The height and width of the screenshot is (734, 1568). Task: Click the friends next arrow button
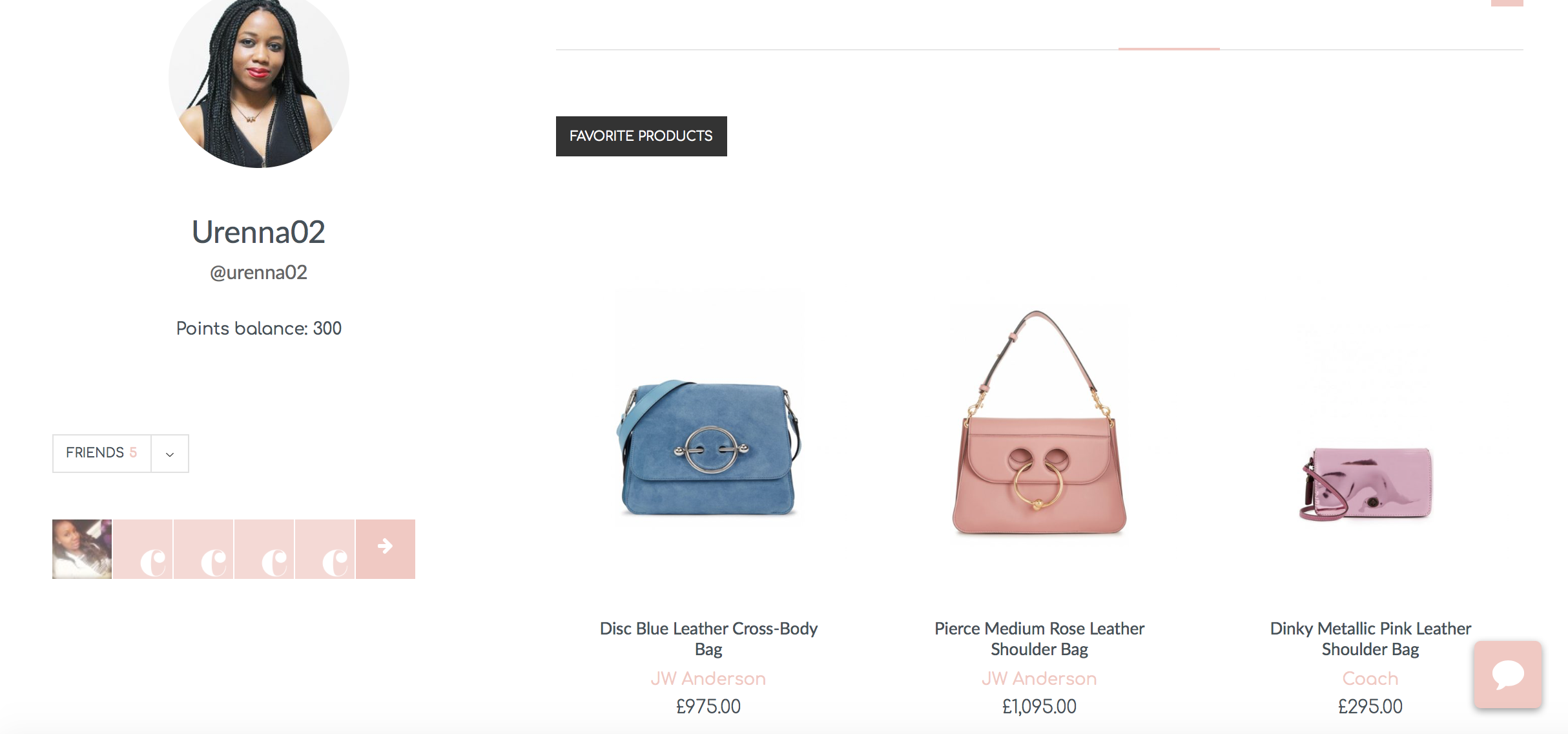[386, 549]
